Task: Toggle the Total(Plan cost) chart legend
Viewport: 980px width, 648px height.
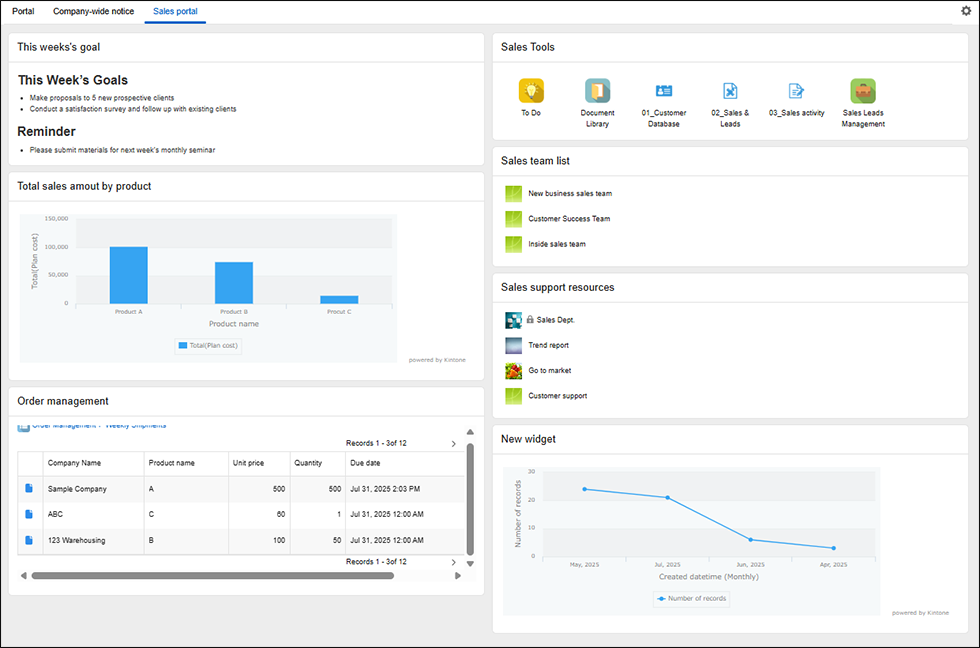Action: point(207,345)
